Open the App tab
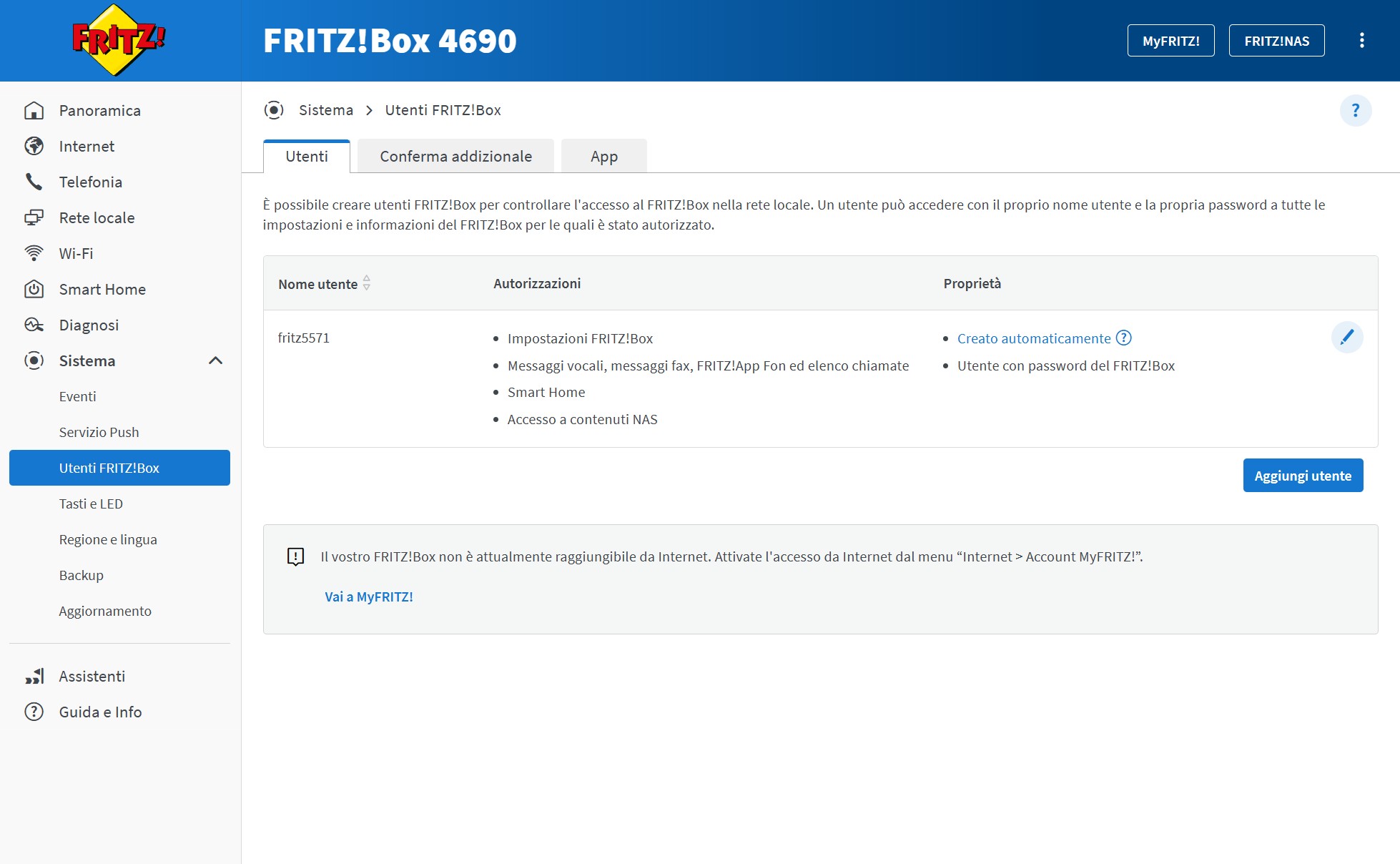 click(x=604, y=156)
